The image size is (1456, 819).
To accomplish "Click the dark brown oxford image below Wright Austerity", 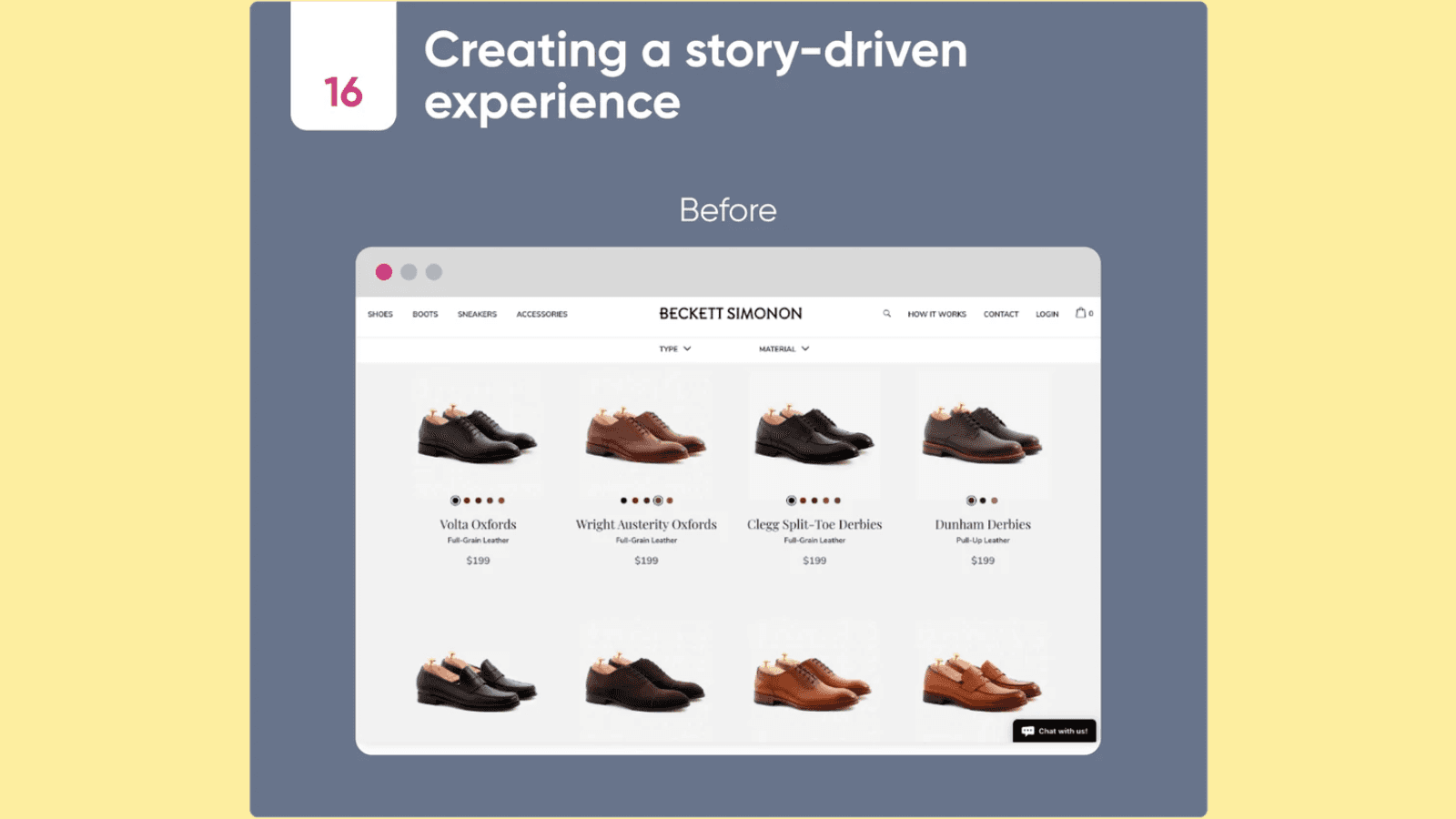I will [x=645, y=681].
